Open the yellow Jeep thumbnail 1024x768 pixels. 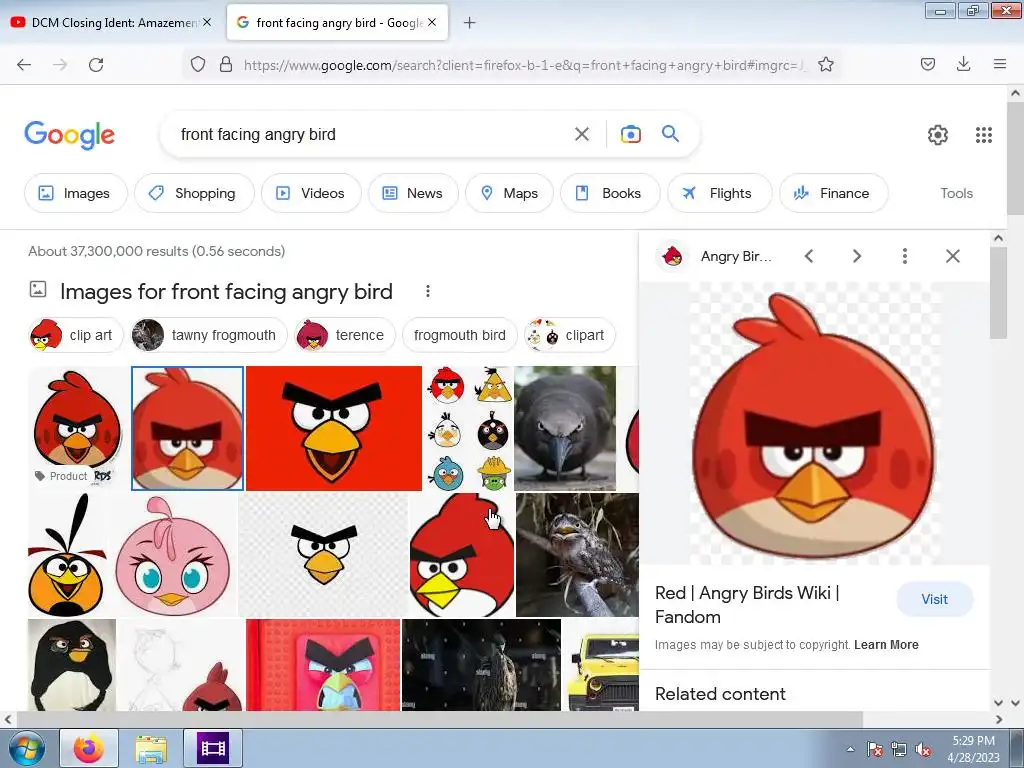point(600,665)
